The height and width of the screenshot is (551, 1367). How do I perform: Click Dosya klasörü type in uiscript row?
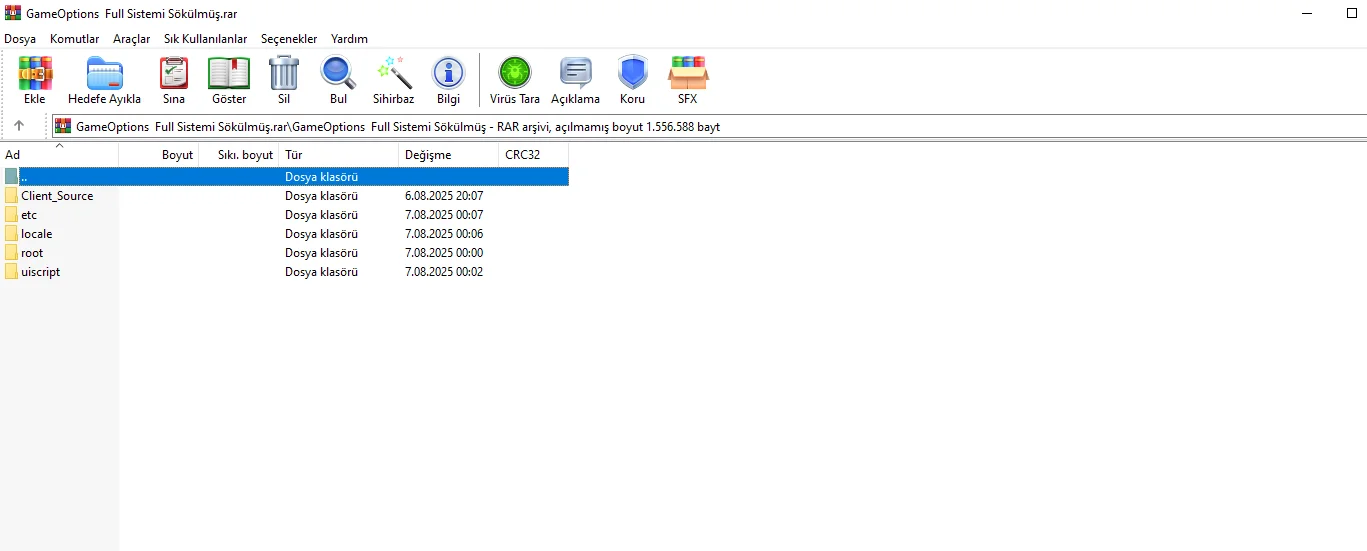click(322, 272)
